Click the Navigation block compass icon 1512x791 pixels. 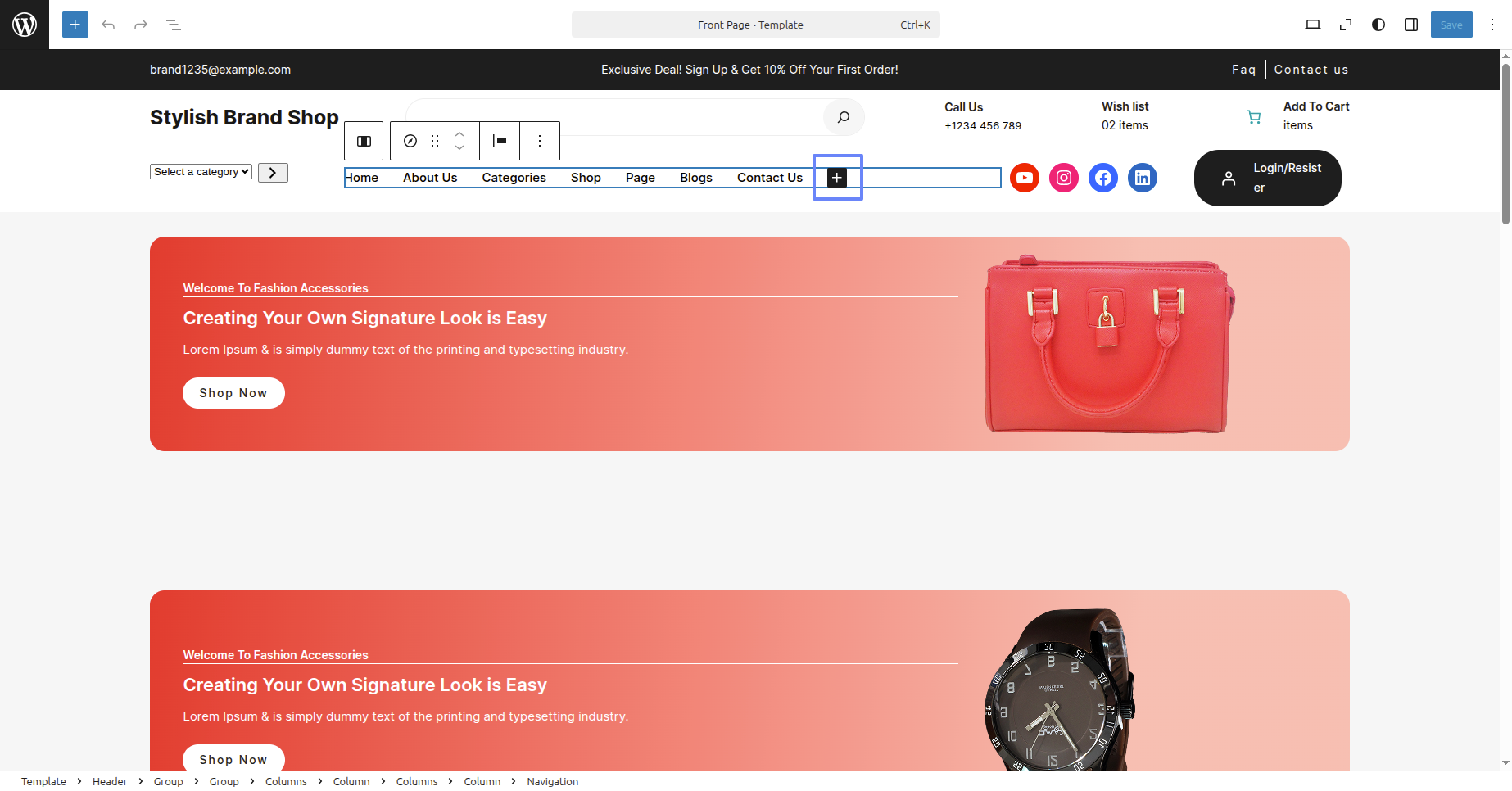410,141
